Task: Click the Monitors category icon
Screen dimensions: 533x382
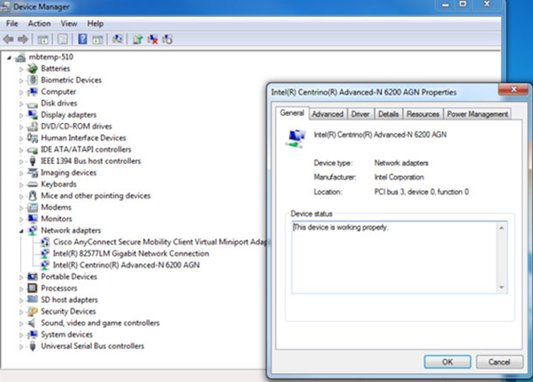Action: [x=33, y=219]
